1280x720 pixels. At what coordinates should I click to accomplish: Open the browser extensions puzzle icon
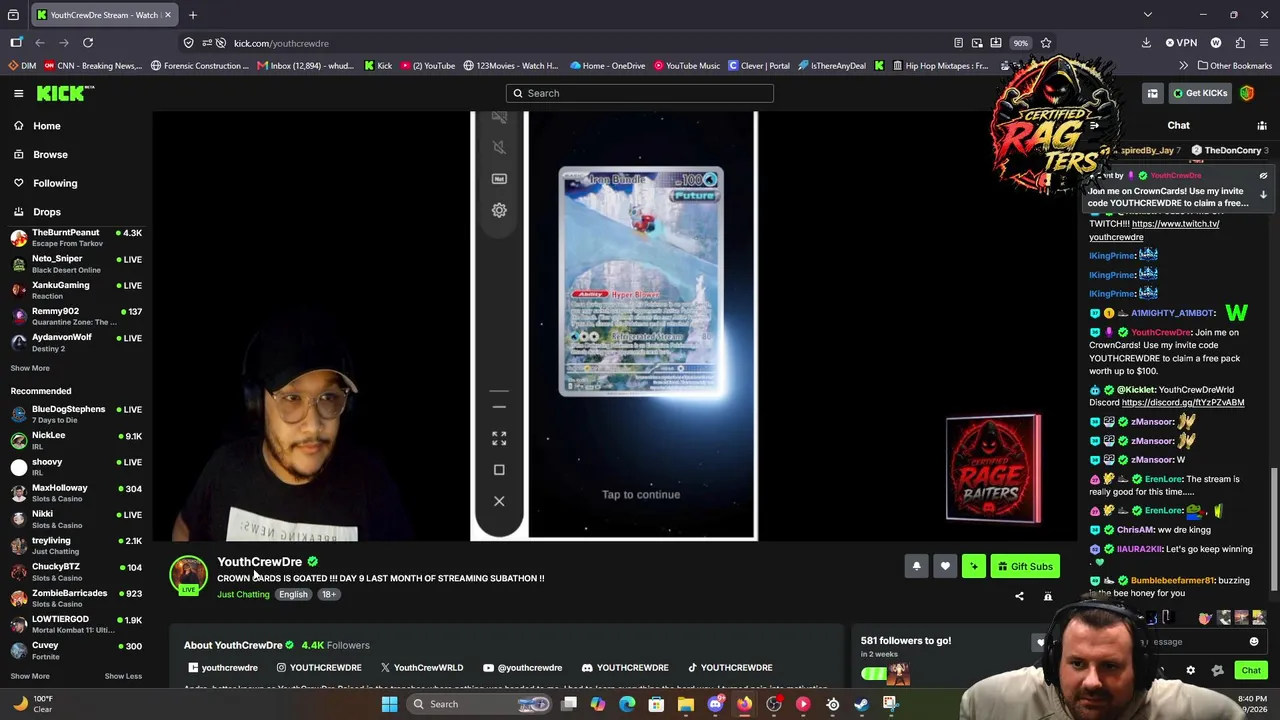click(x=1240, y=43)
